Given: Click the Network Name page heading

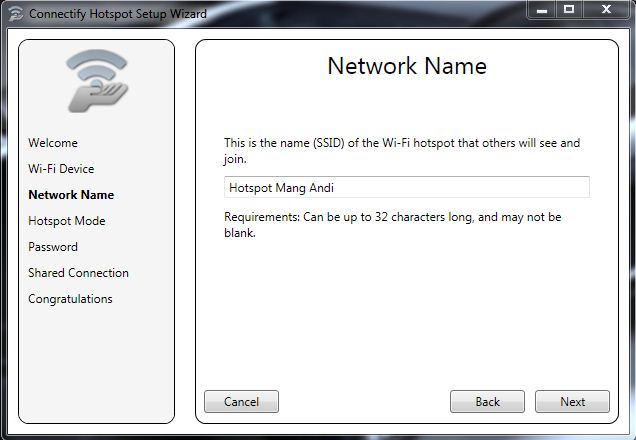Looking at the screenshot, I should pyautogui.click(x=407, y=66).
